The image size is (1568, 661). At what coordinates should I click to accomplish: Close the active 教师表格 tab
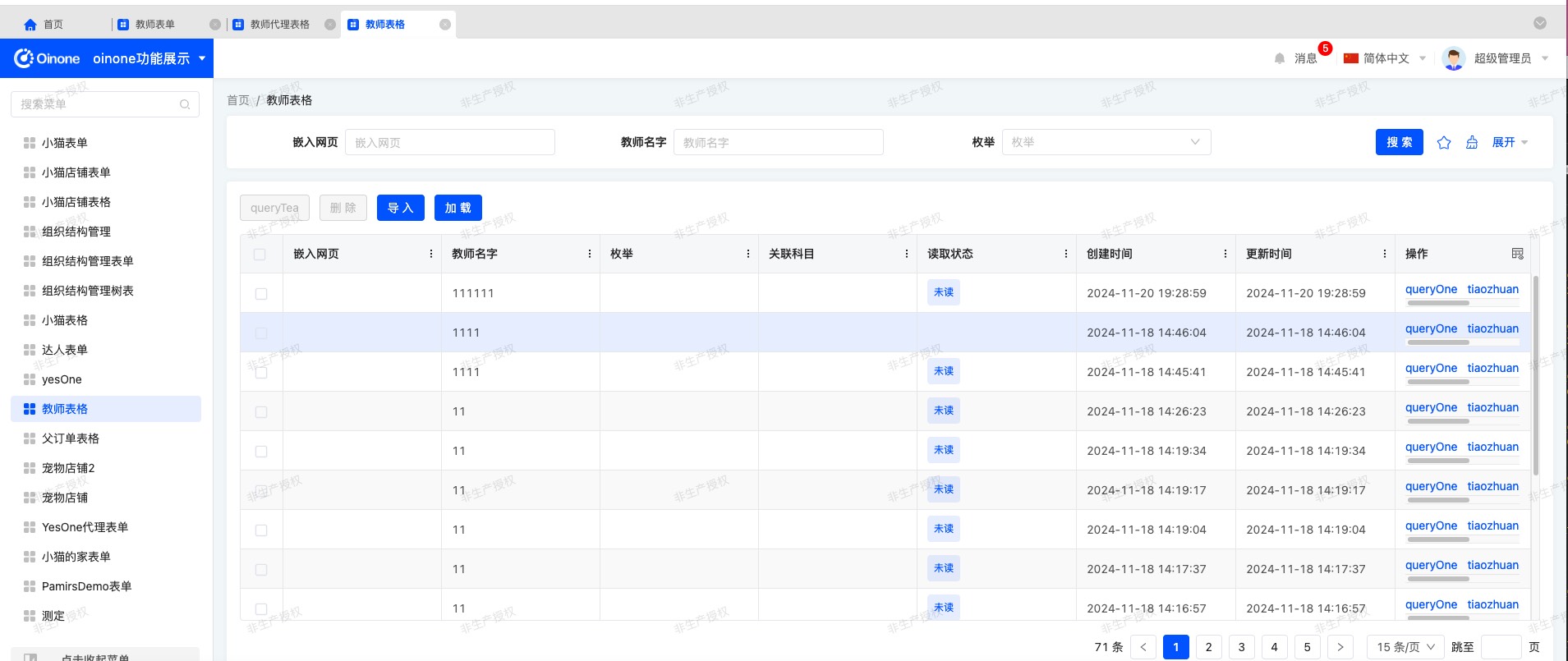(x=445, y=25)
